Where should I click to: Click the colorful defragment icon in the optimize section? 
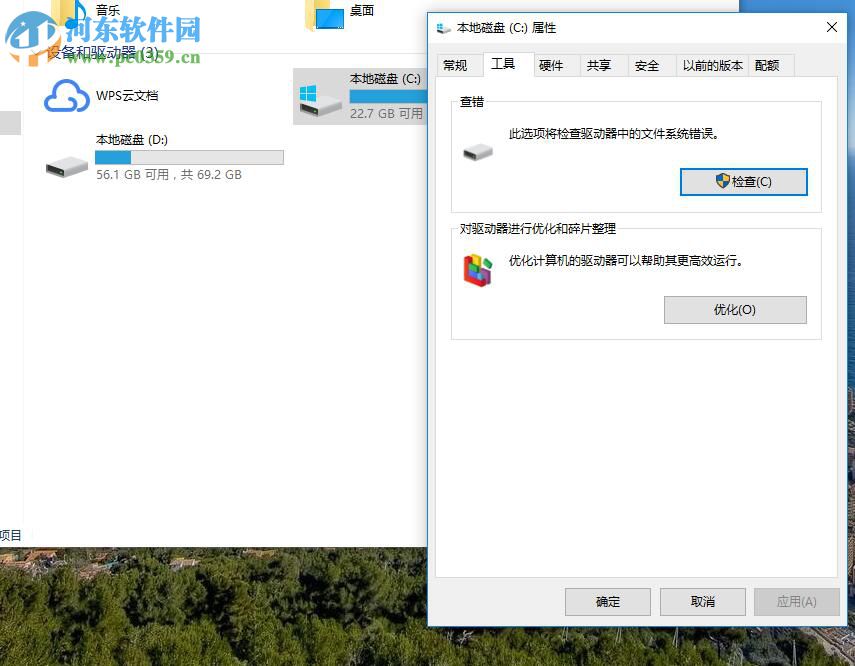click(x=477, y=269)
